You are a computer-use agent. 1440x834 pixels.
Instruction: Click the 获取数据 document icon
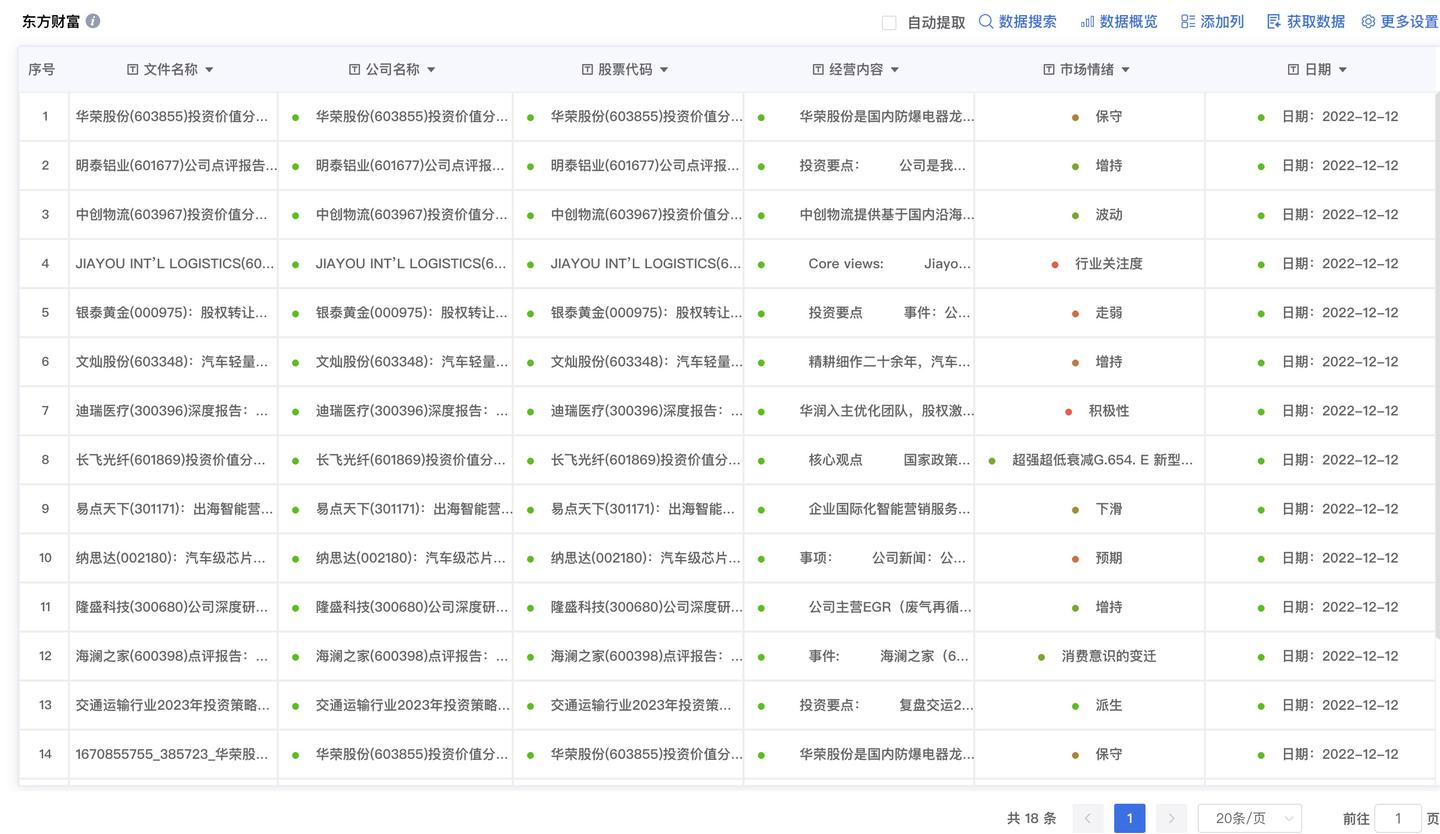point(1274,21)
